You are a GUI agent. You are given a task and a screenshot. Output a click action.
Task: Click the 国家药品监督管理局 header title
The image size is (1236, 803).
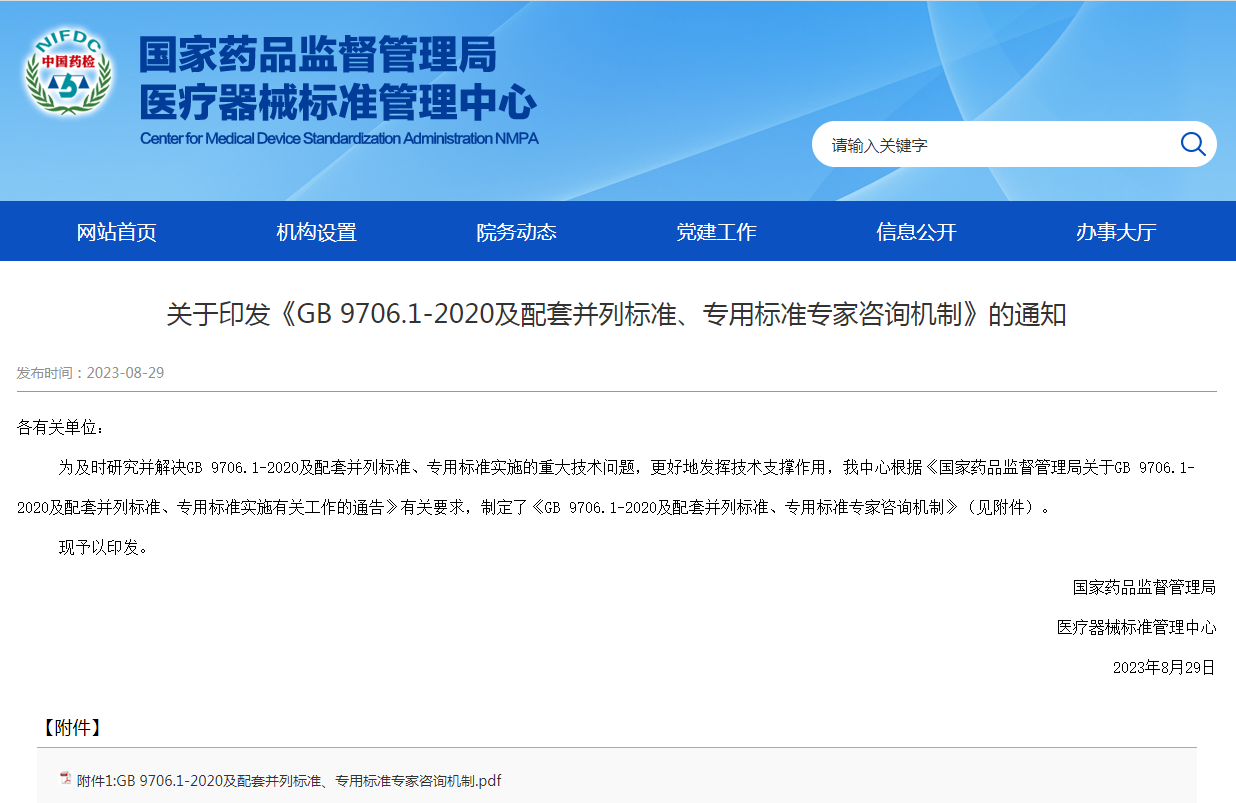(x=317, y=55)
